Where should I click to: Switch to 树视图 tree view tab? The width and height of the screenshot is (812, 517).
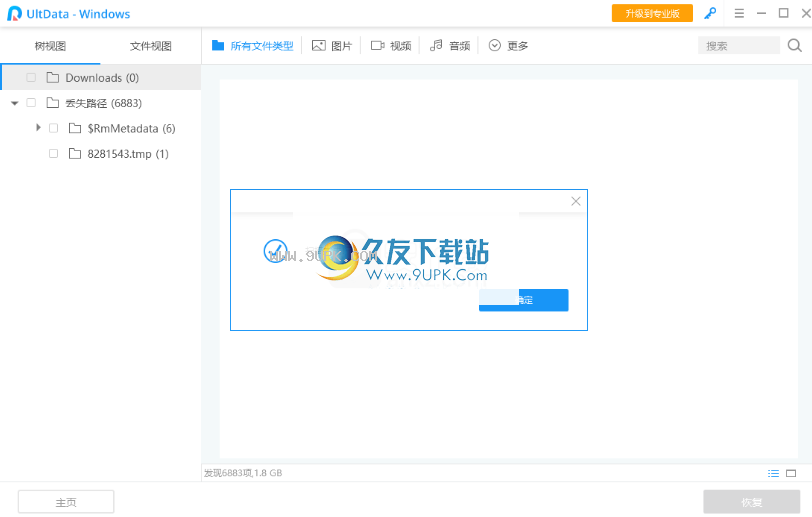point(50,46)
